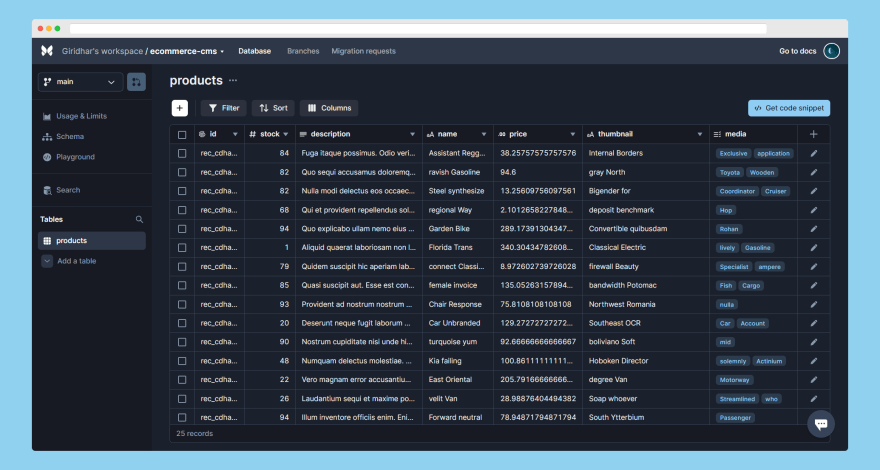
Task: Open the Schema page in the sidebar
Action: coord(63,136)
